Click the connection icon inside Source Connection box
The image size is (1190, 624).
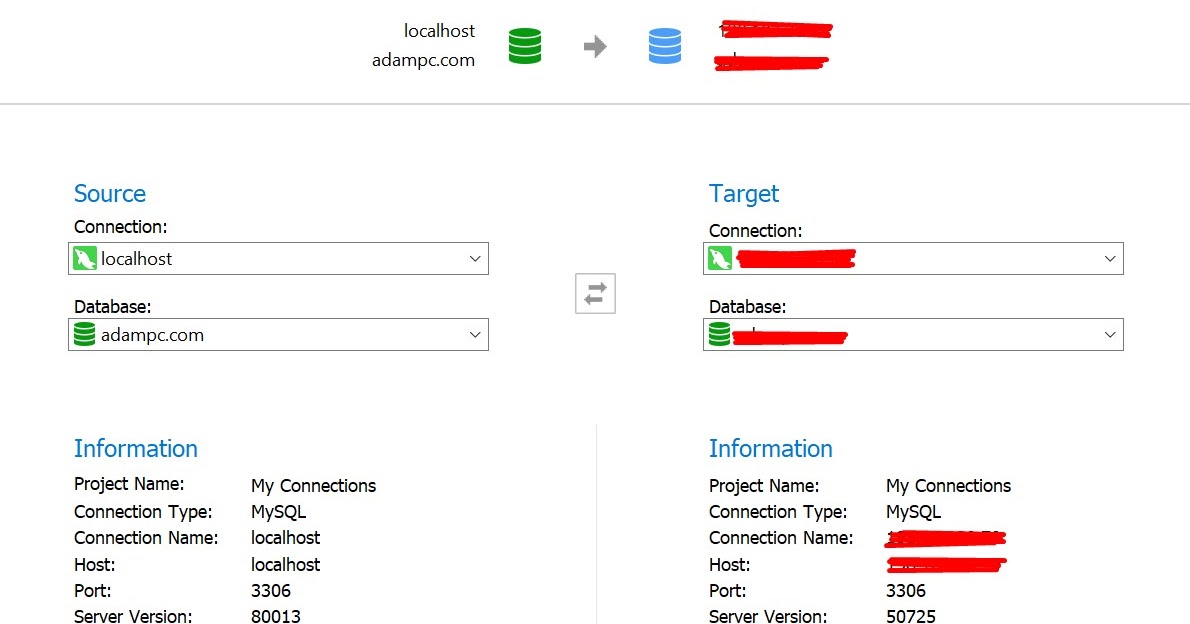coord(86,258)
